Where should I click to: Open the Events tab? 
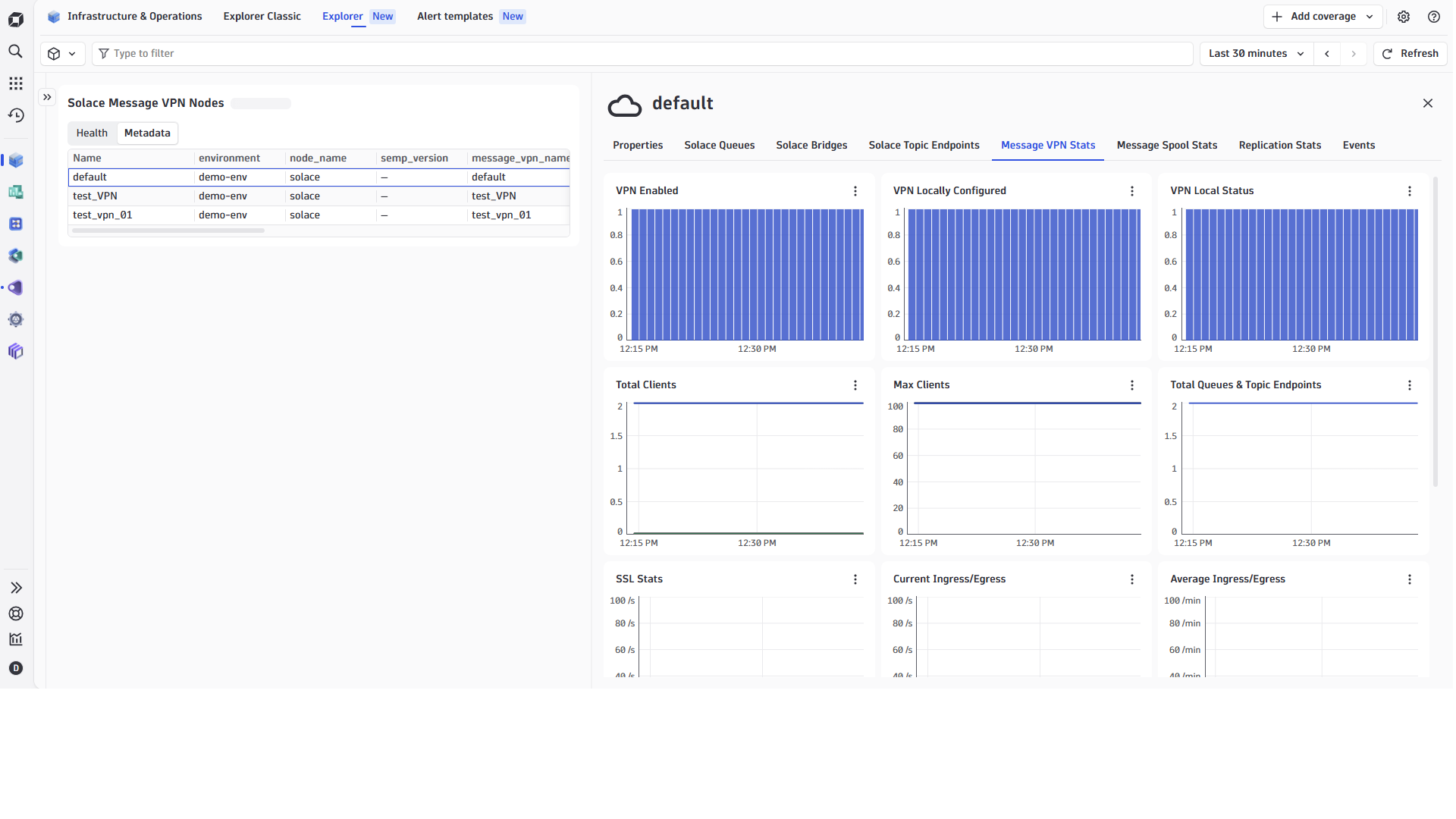click(1359, 146)
